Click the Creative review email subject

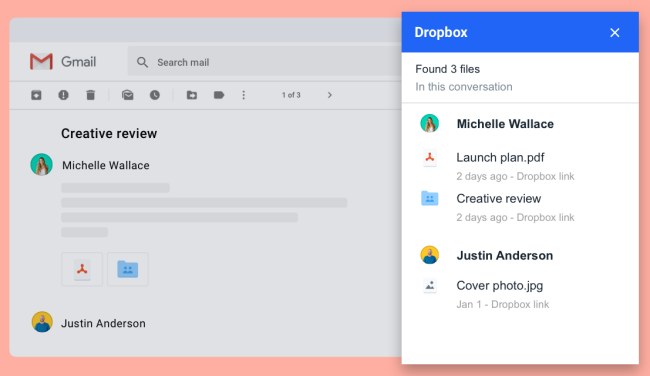[x=109, y=133]
